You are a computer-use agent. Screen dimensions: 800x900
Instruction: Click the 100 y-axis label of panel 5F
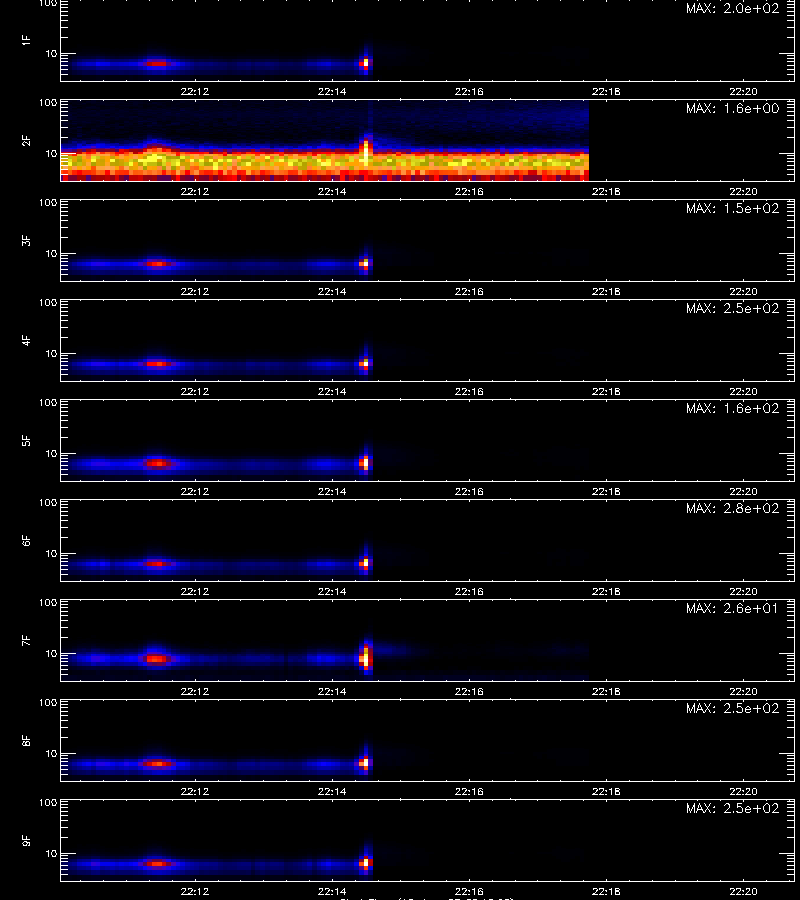pos(48,403)
